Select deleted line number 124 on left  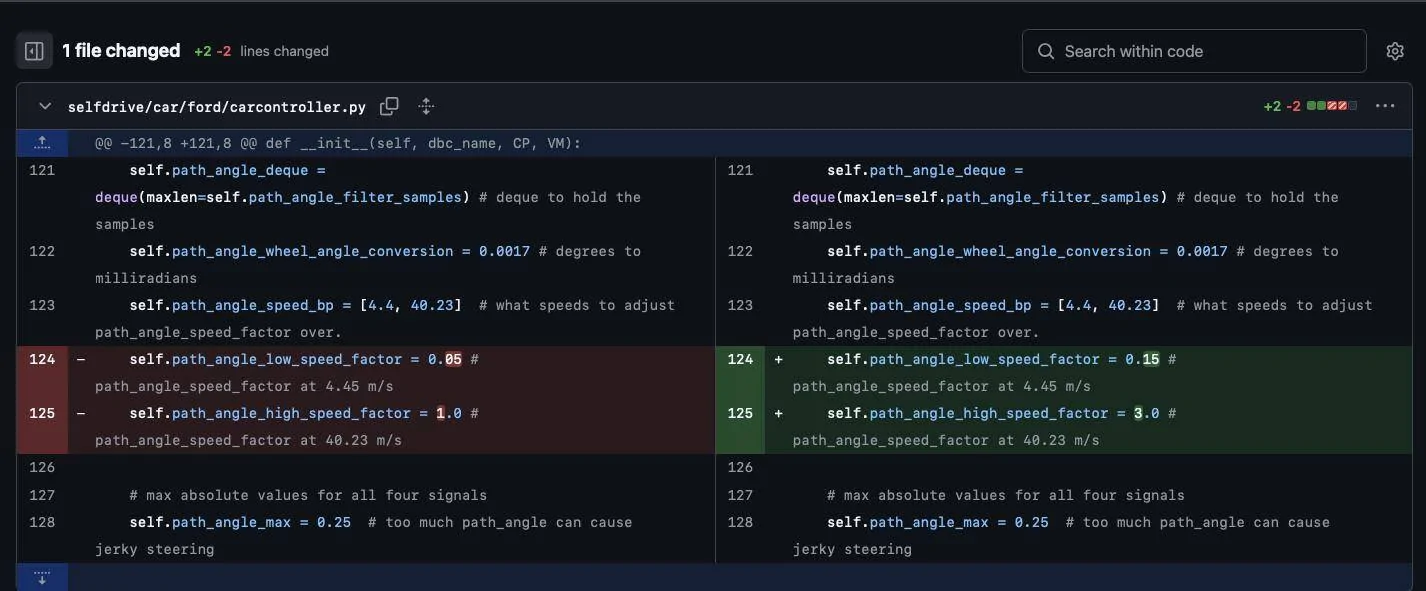(x=42, y=359)
